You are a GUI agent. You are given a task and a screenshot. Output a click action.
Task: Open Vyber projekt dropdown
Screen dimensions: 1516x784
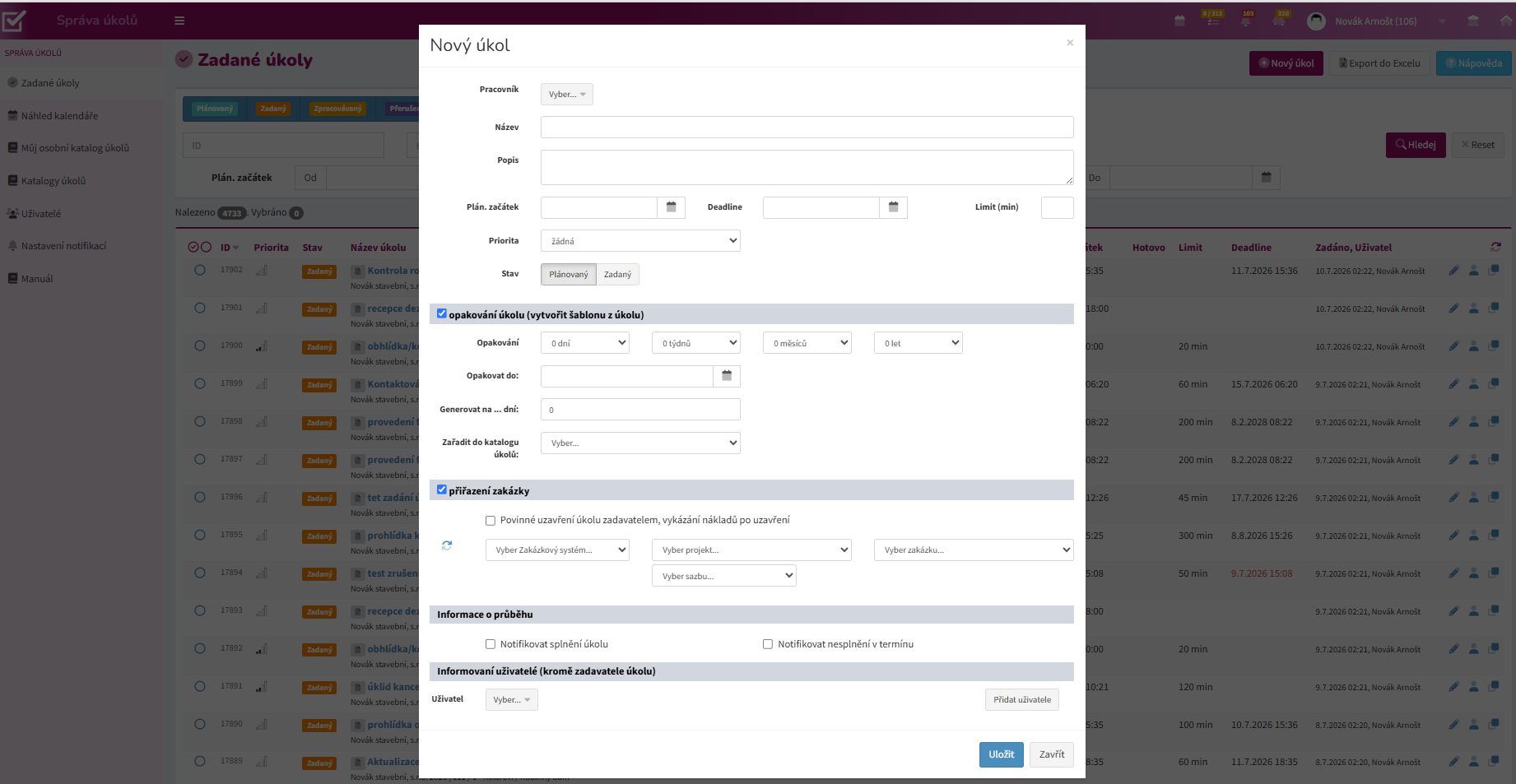pyautogui.click(x=751, y=550)
